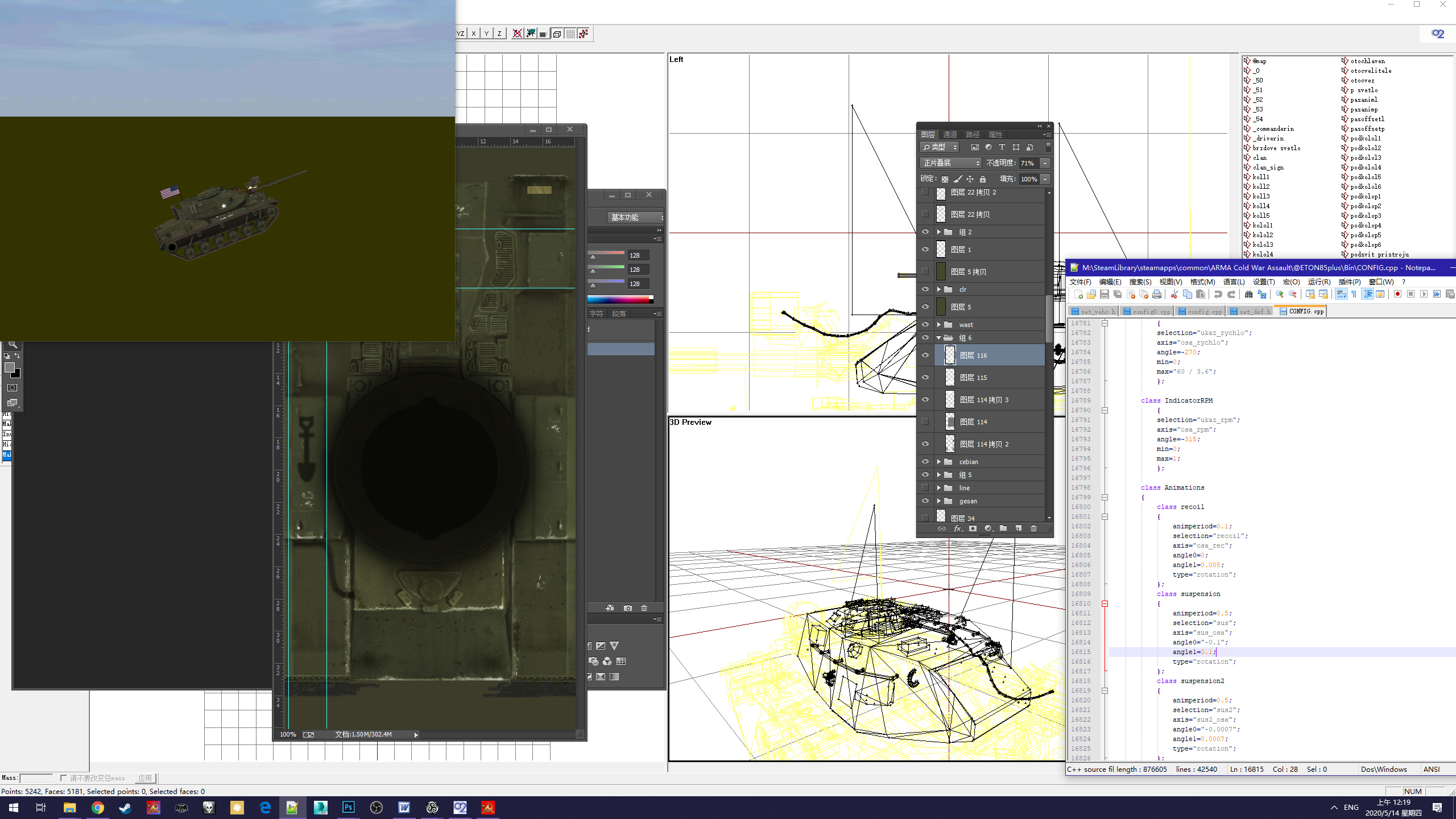
Task: Click the add layer mask icon
Action: 973,528
